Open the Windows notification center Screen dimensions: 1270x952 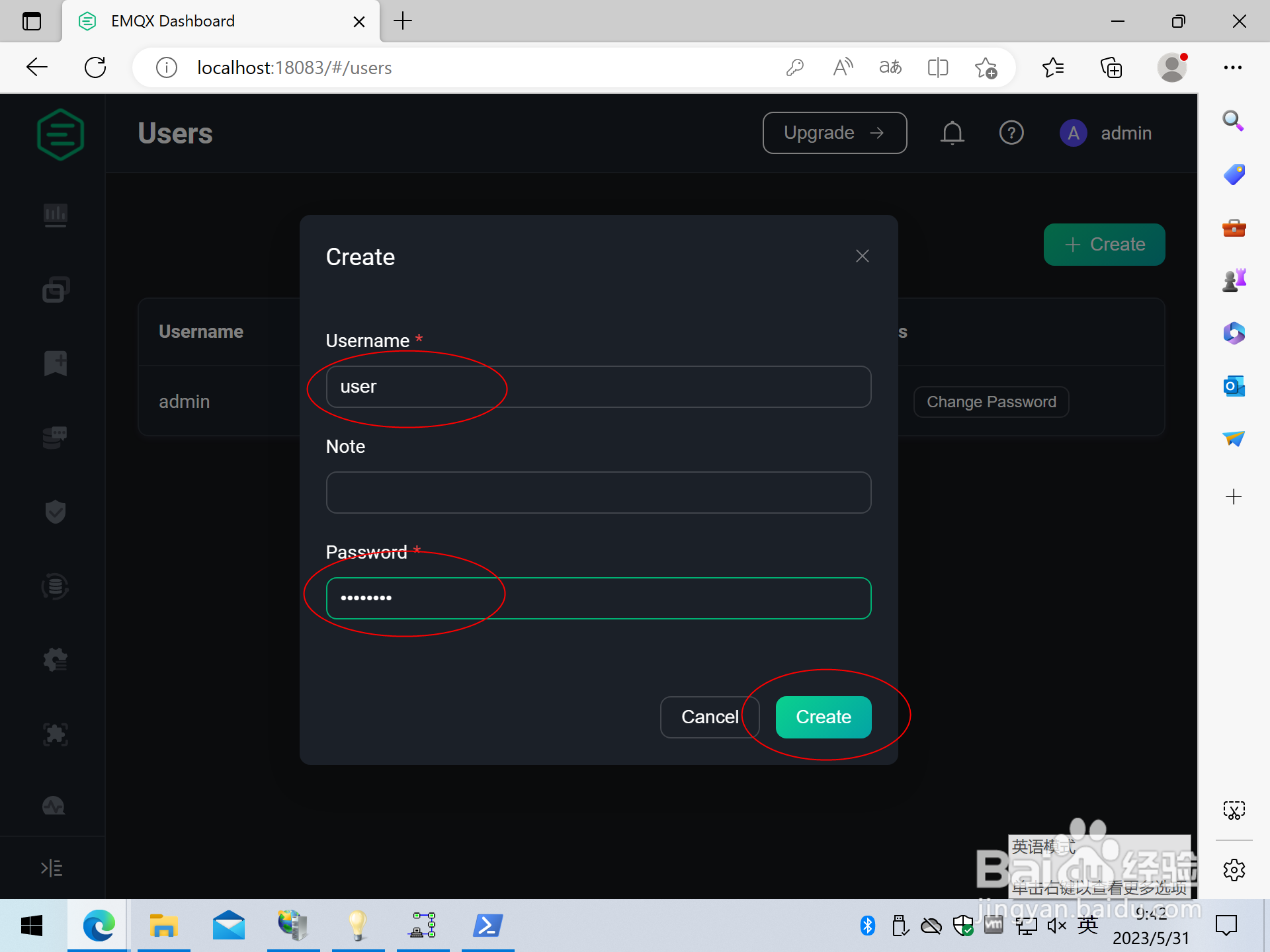[1226, 926]
